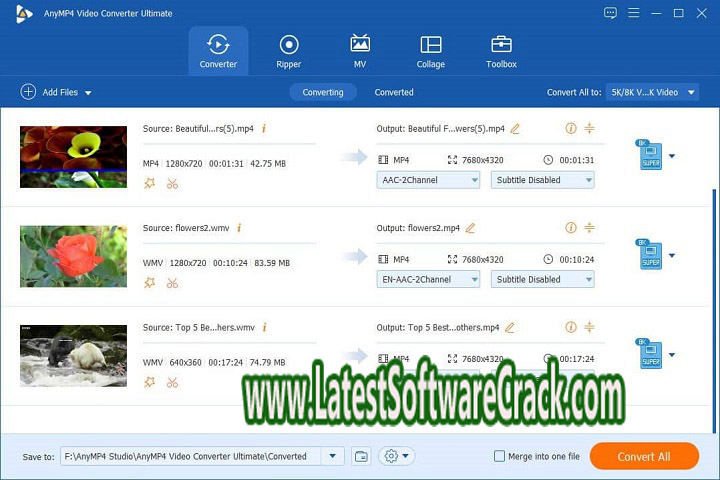This screenshot has width=720, height=480.
Task: Open the cut scissors tool for flowers2.wmv
Action: [172, 283]
